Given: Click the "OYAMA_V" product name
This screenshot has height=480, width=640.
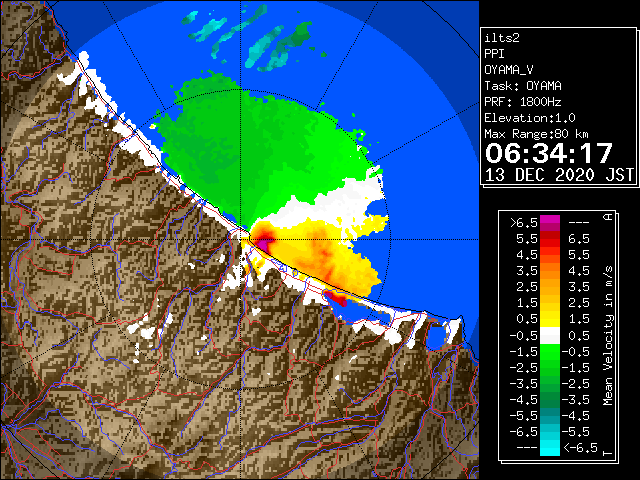Looking at the screenshot, I should tap(509, 70).
